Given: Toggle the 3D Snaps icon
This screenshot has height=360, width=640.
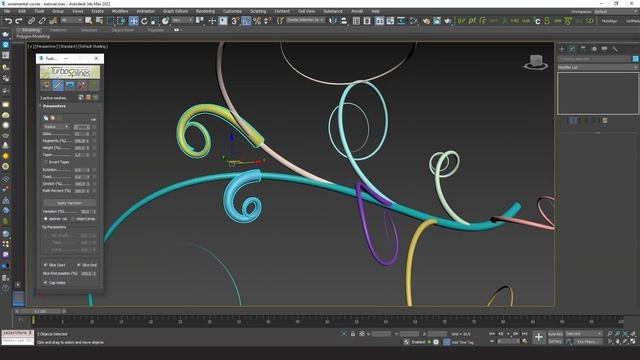Looking at the screenshot, I should click(x=235, y=21).
